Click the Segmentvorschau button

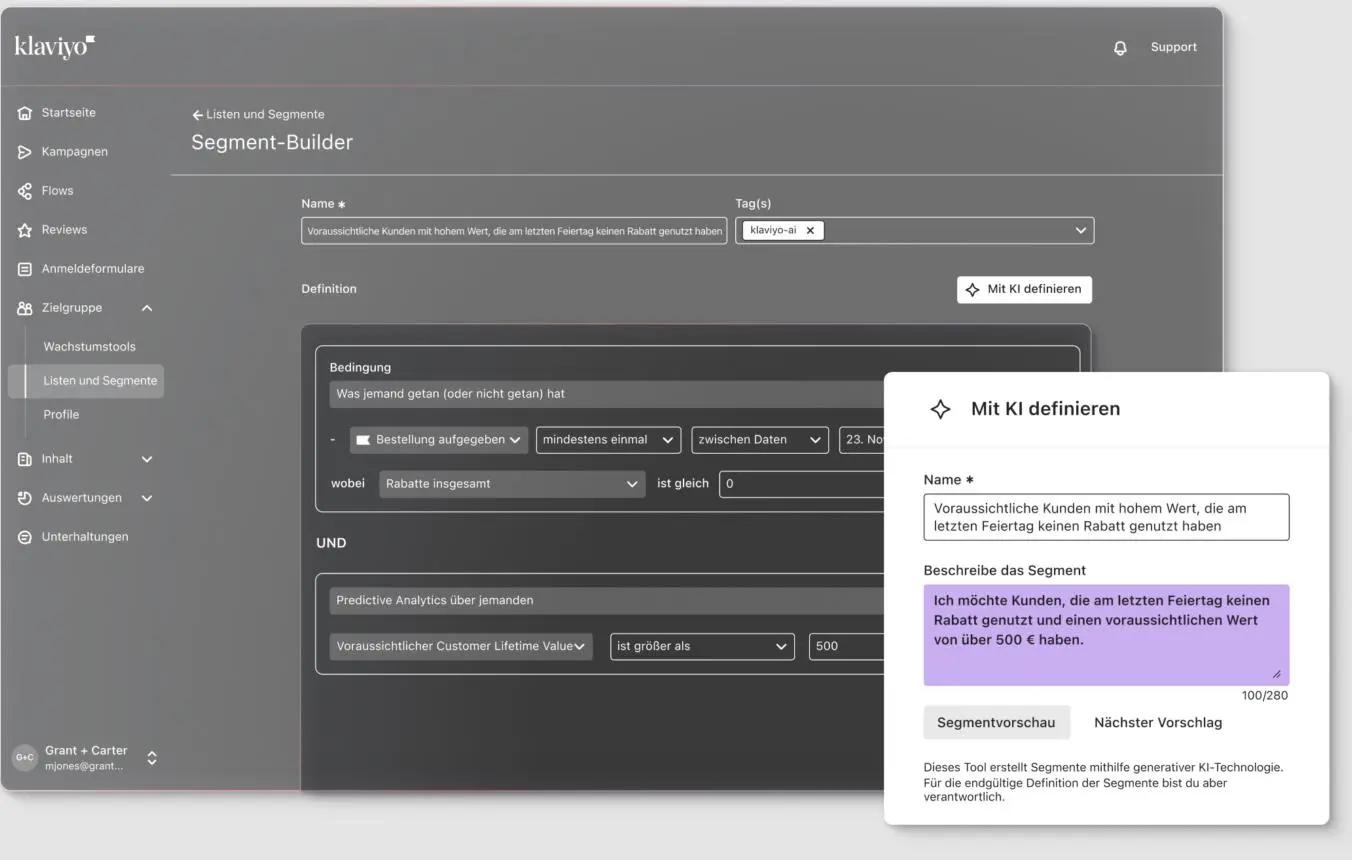point(996,722)
